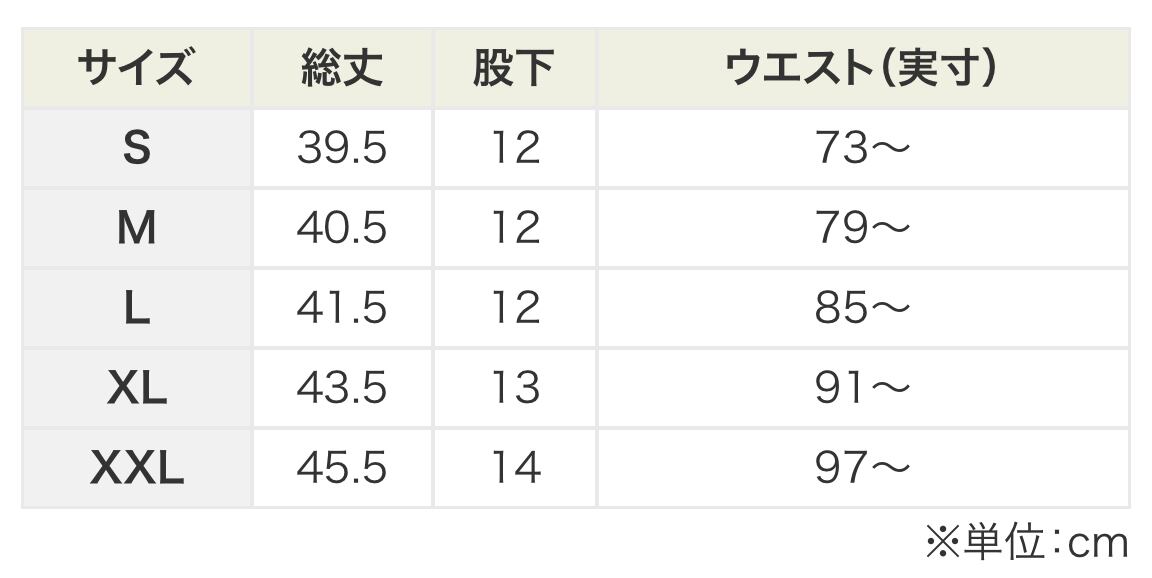Click the 45.5 total length value
Image resolution: width=1152 pixels, height=578 pixels.
342,468
